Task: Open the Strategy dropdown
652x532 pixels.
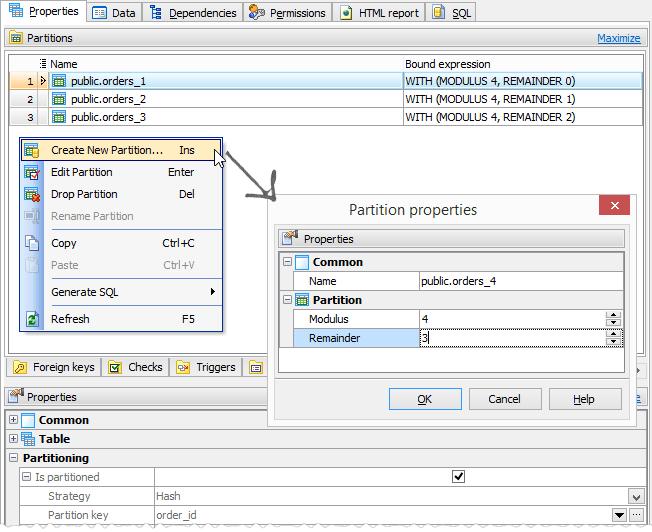Action: 636,496
